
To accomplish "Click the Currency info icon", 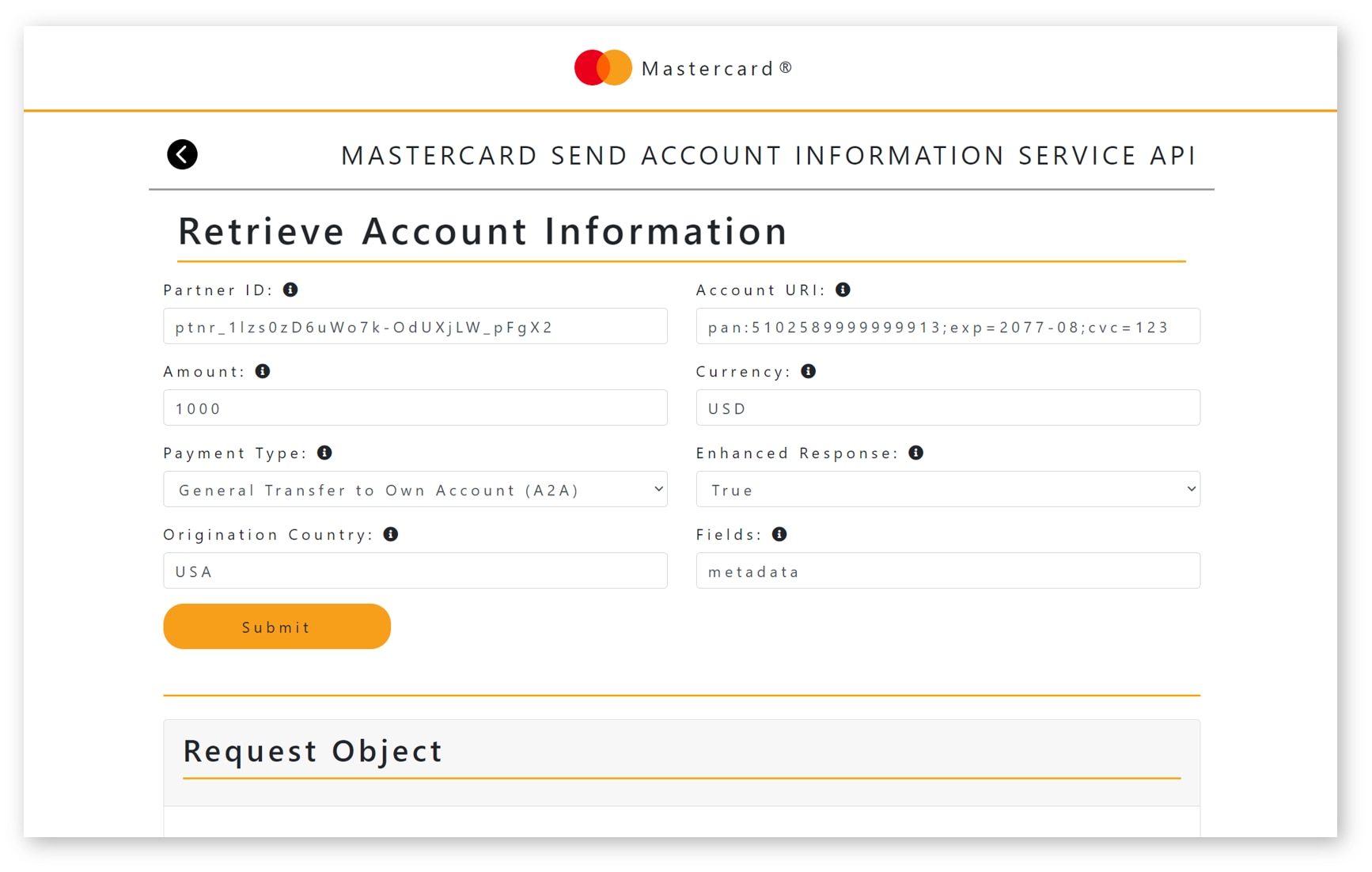I will pos(809,370).
